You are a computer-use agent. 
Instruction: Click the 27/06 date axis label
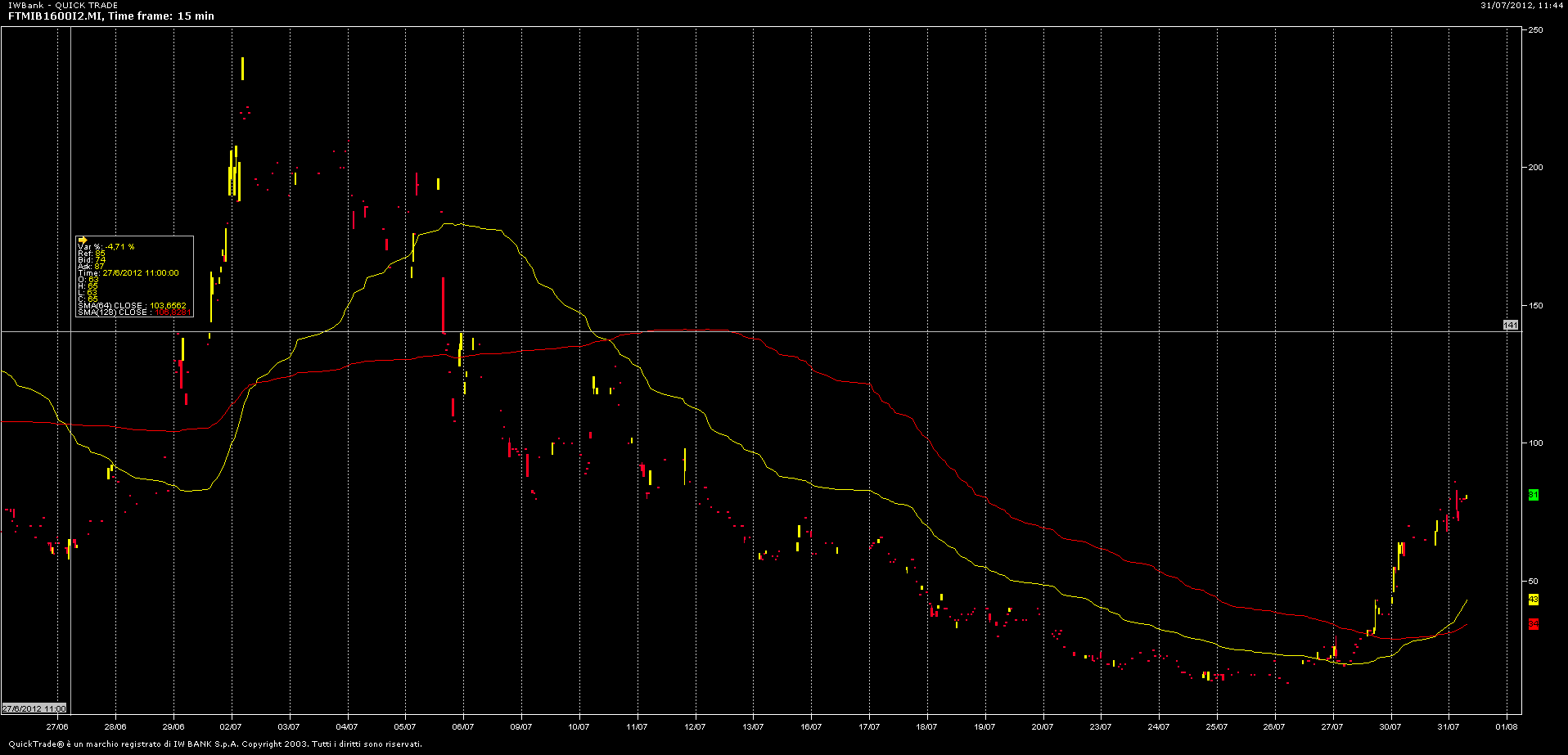click(x=57, y=726)
